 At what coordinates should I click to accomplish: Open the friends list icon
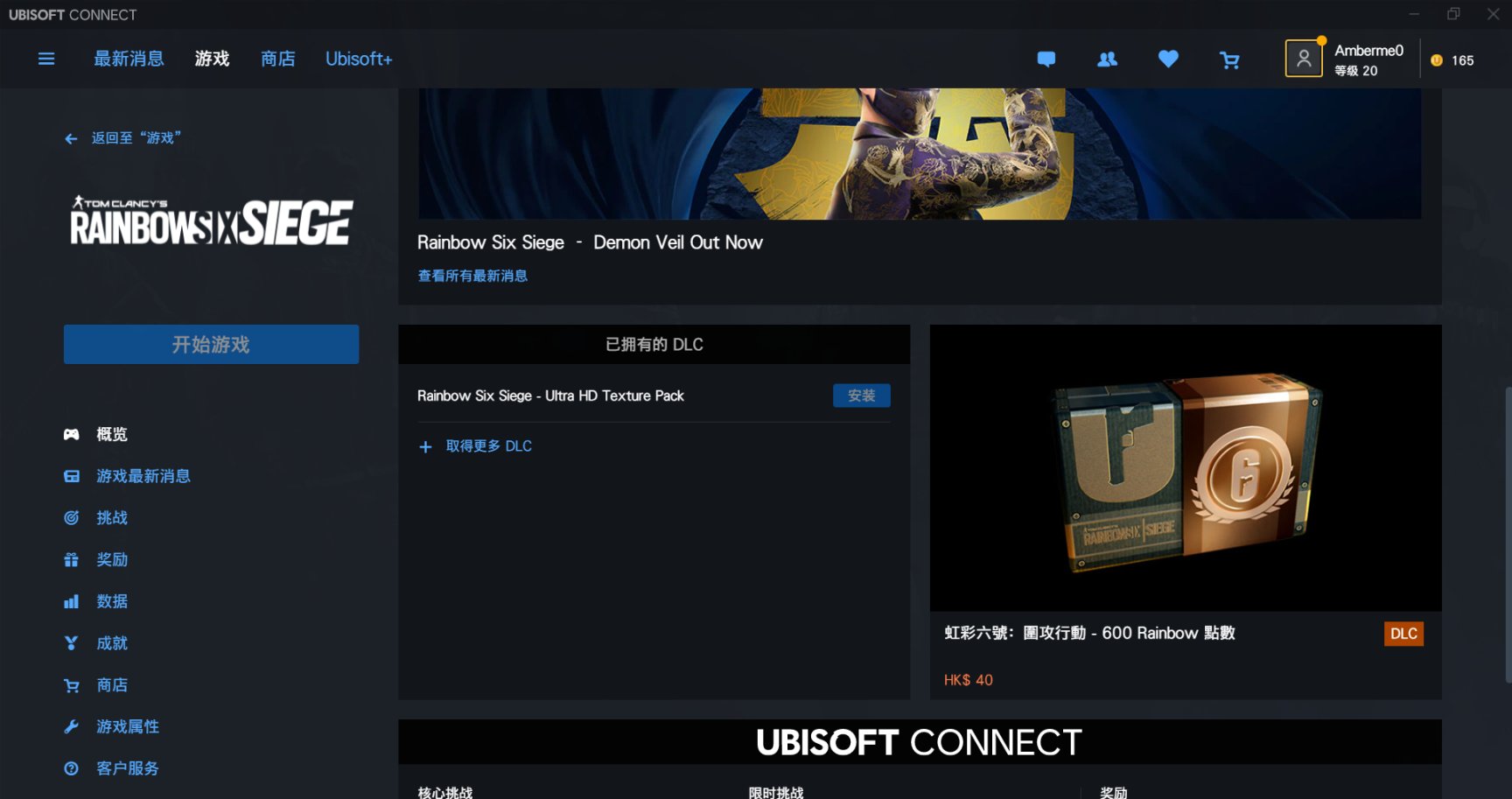(1107, 60)
